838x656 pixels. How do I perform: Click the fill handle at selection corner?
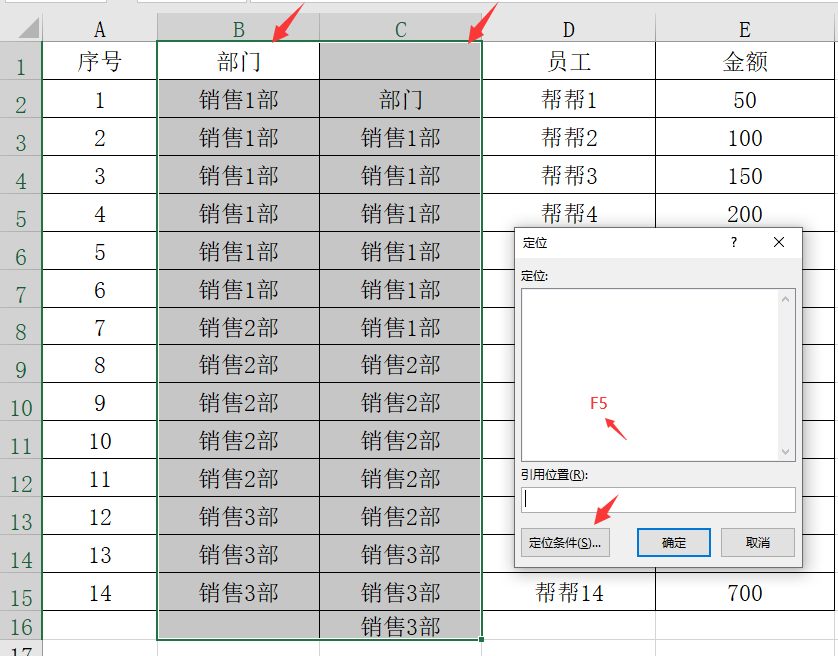[x=482, y=639]
